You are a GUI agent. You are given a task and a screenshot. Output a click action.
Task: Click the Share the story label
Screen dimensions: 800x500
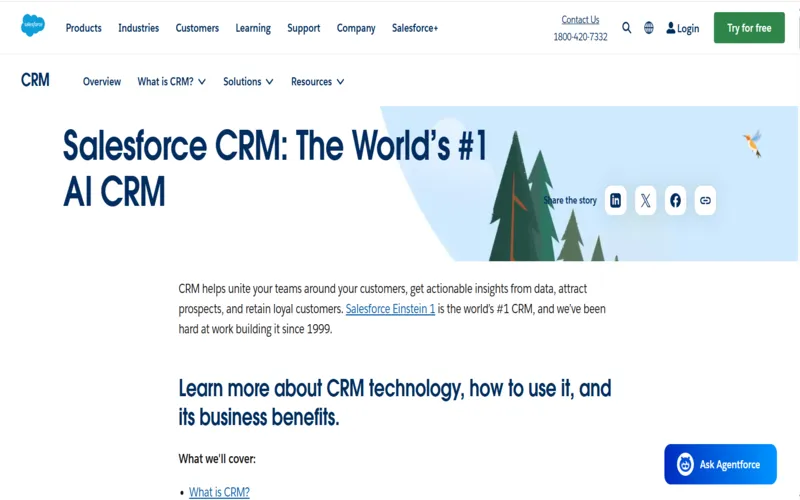click(x=570, y=200)
